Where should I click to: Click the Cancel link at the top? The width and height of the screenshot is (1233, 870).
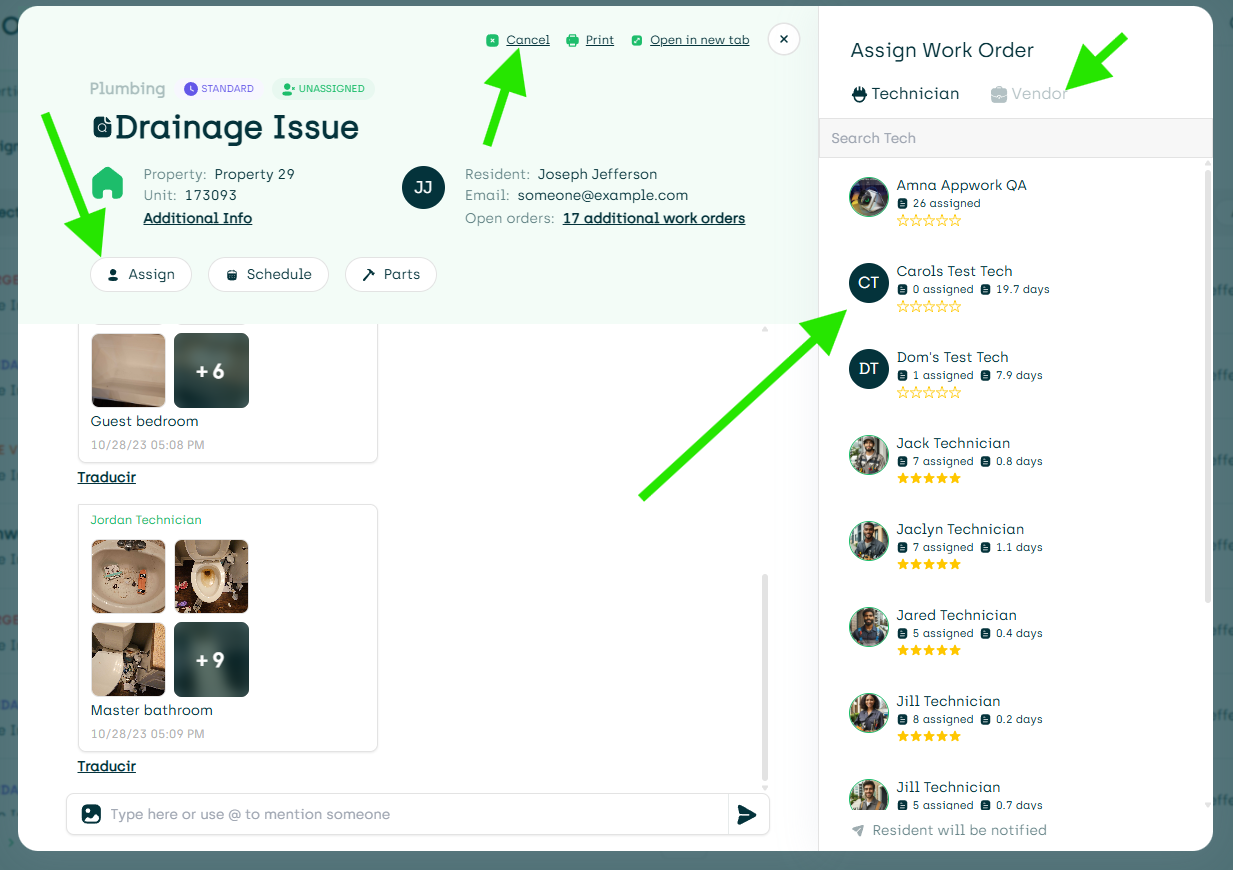pyautogui.click(x=529, y=39)
